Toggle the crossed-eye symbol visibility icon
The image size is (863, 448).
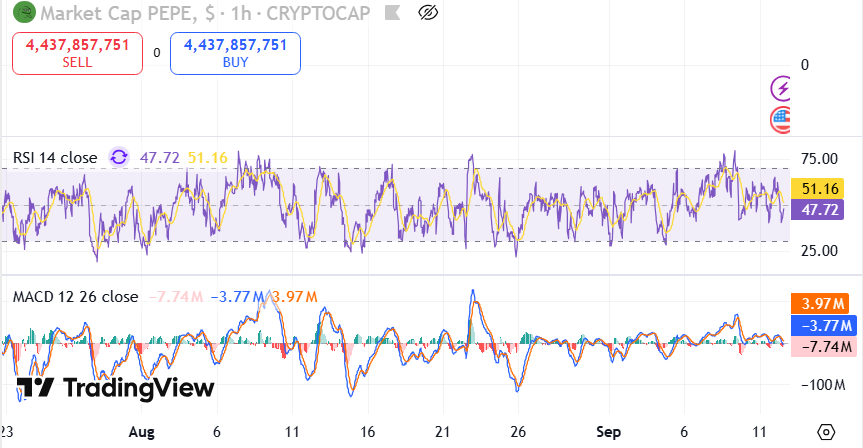tap(428, 12)
